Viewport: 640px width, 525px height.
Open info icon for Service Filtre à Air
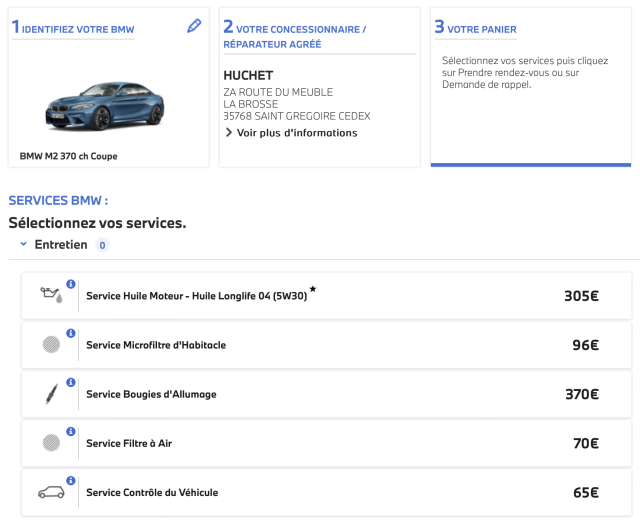71,432
